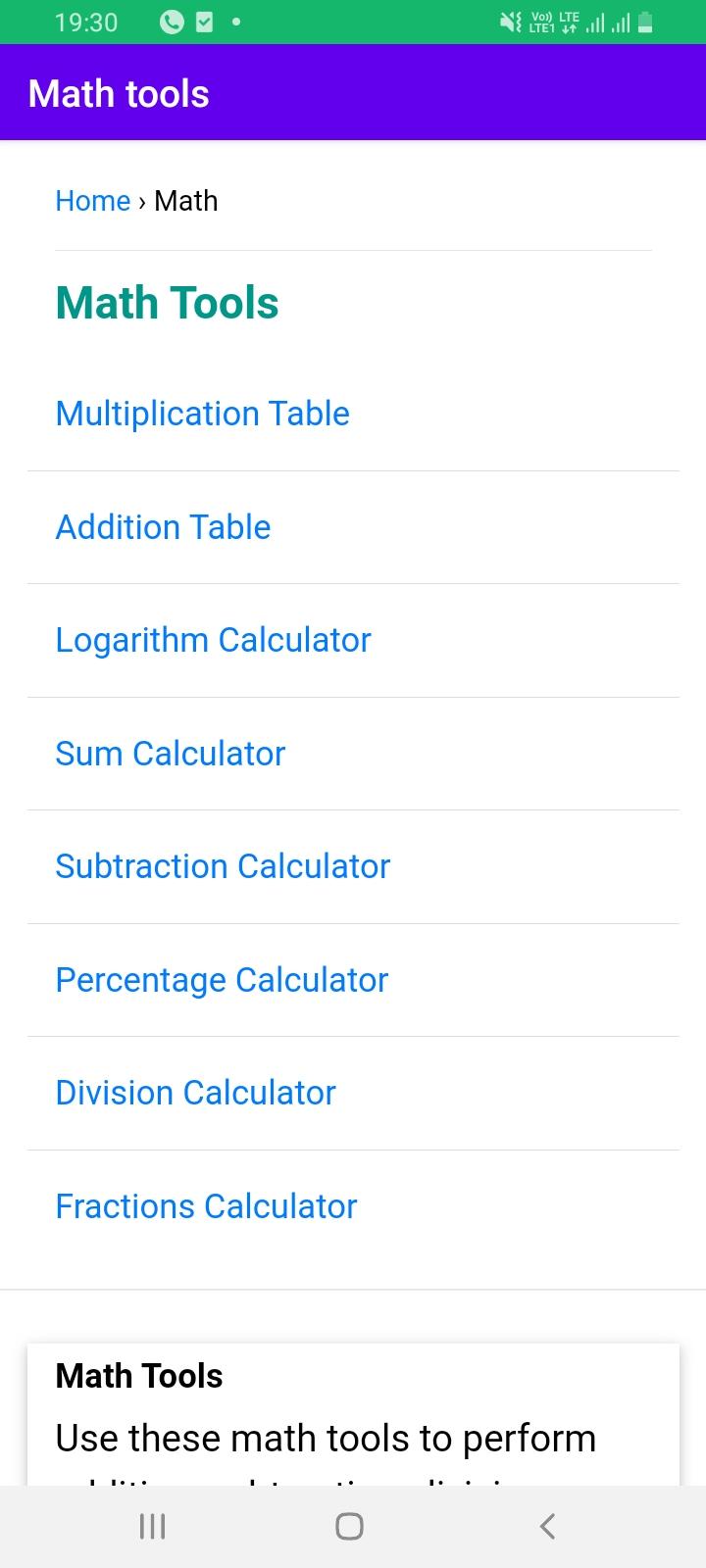This screenshot has height=1568, width=706.
Task: Tap the checkmark notification icon in status bar
Action: tap(204, 22)
